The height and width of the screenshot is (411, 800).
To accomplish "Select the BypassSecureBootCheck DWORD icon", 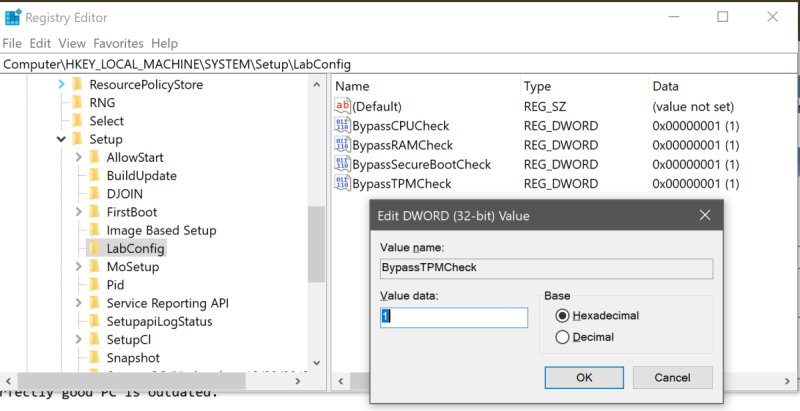I will pyautogui.click(x=342, y=164).
